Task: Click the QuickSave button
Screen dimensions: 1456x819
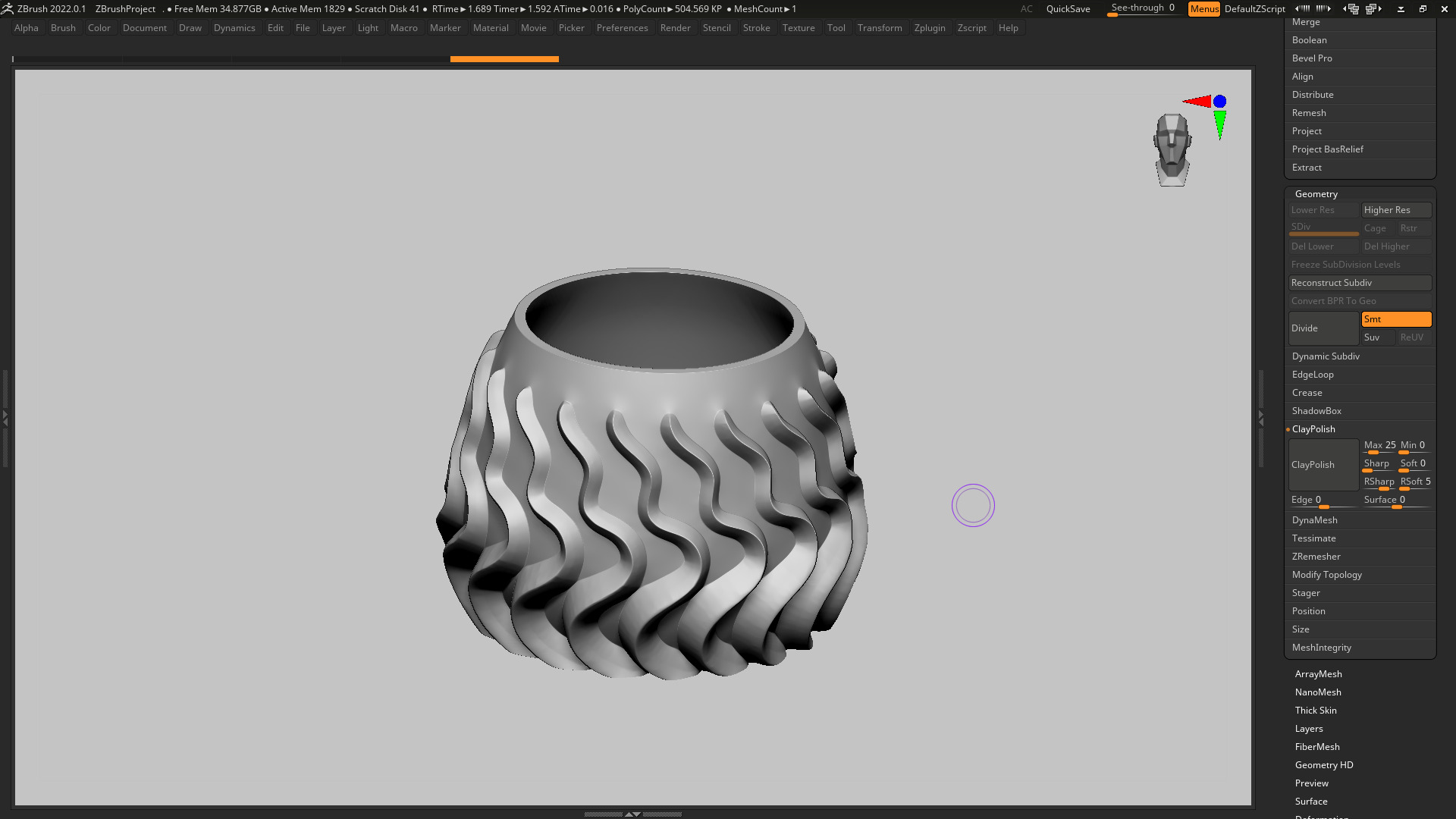Action: point(1068,9)
